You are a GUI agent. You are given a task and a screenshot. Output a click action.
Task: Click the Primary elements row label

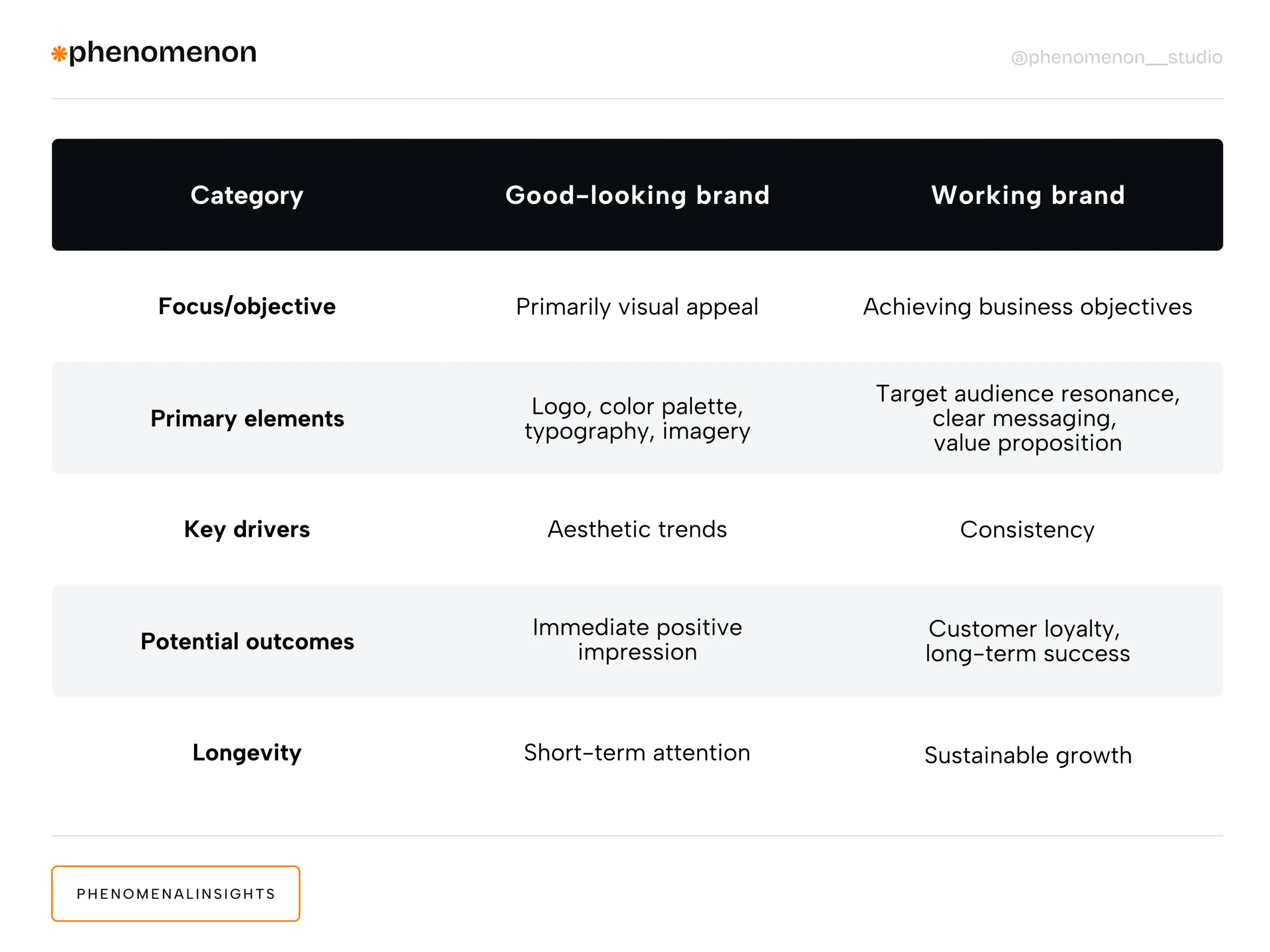[247, 419]
